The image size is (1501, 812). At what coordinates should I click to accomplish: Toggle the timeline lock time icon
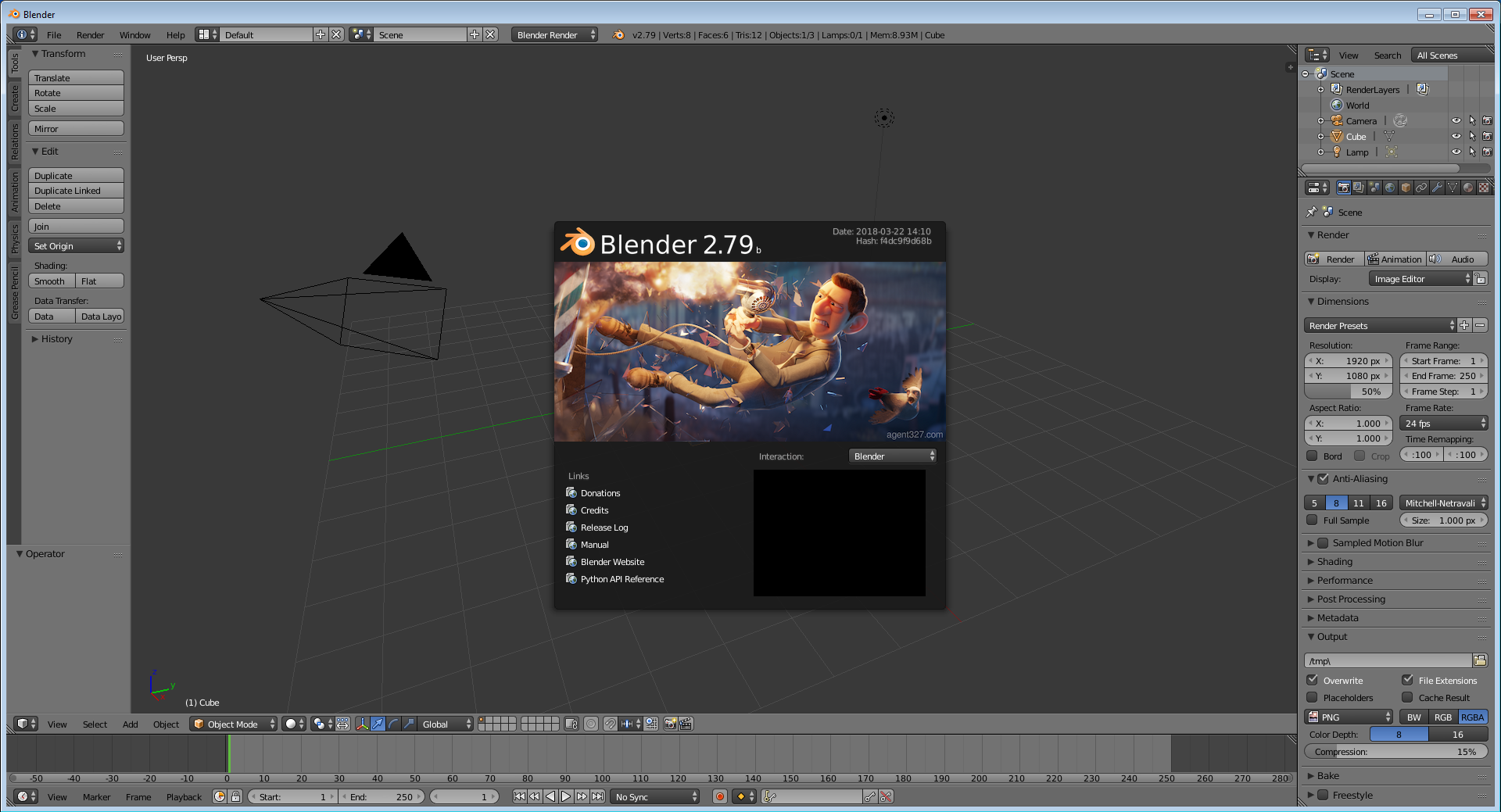point(235,796)
